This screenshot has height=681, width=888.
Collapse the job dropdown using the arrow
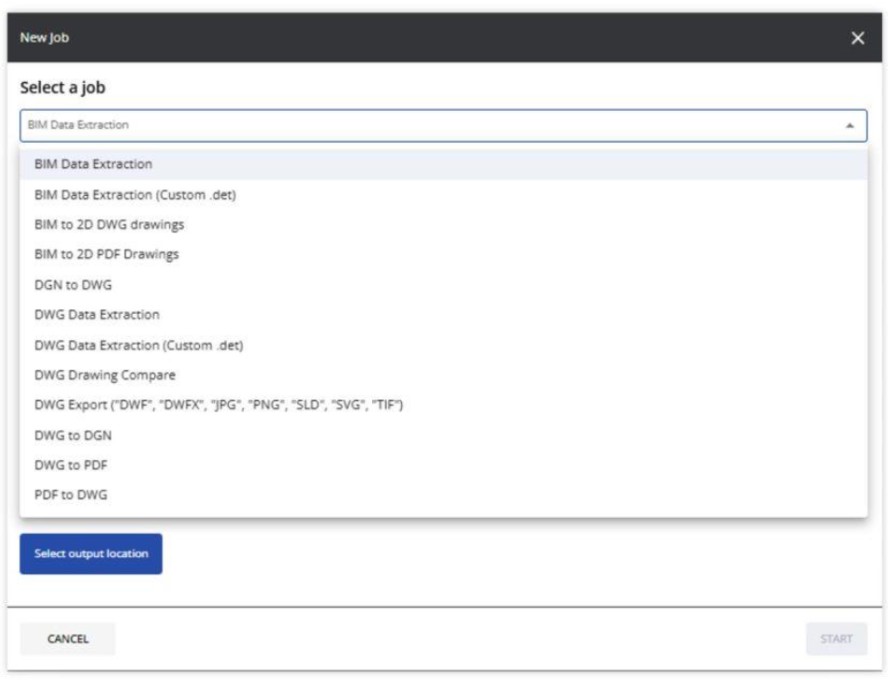click(x=849, y=126)
